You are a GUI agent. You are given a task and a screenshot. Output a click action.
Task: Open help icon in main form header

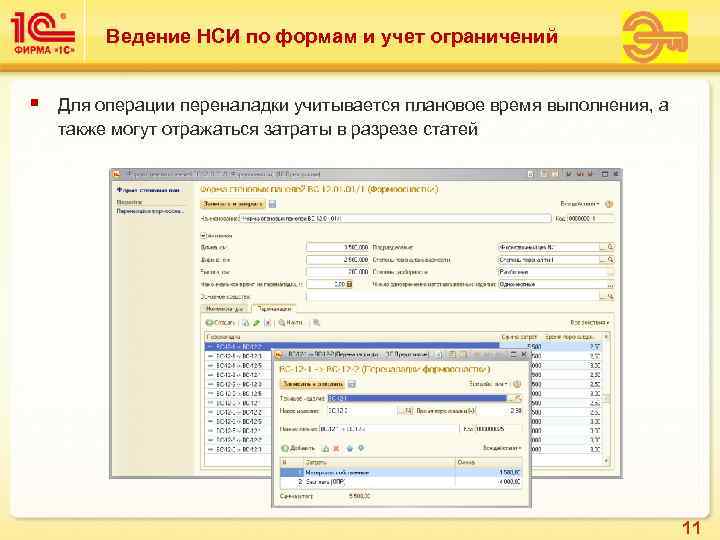(x=609, y=204)
